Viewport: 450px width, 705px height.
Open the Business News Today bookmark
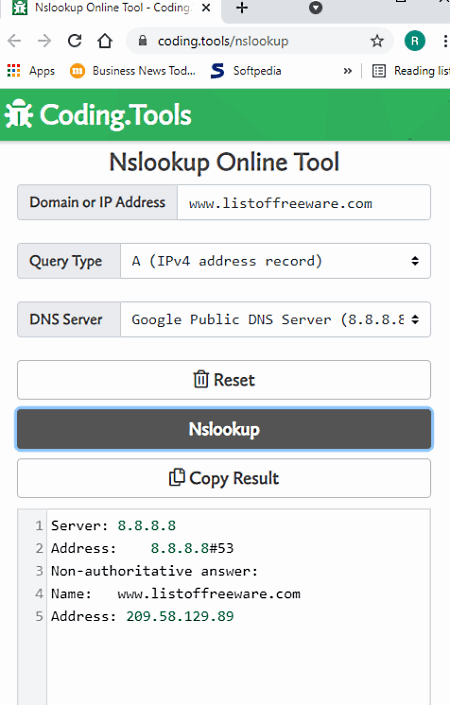click(133, 71)
